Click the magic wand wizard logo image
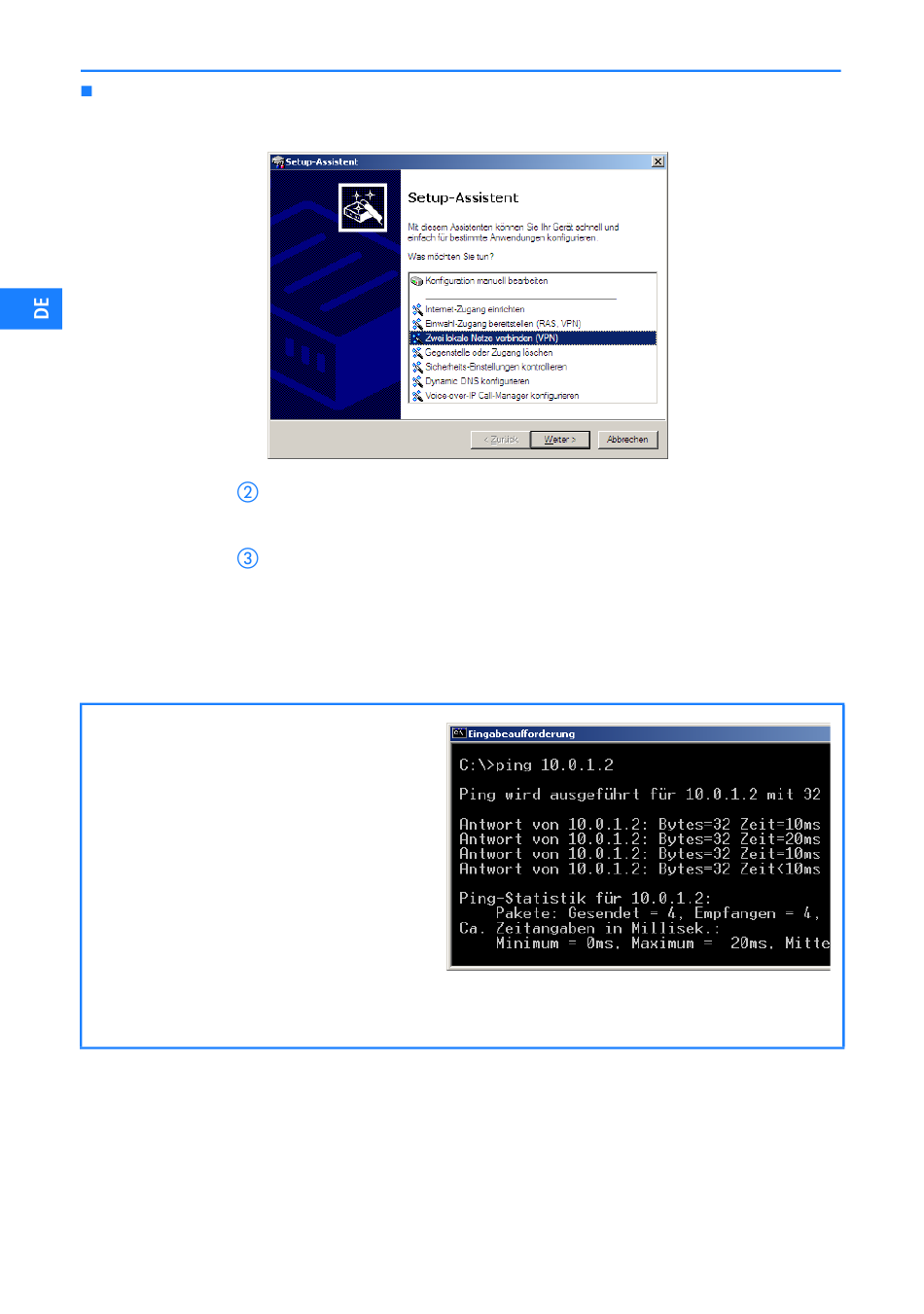924x1314 pixels. coord(363,207)
